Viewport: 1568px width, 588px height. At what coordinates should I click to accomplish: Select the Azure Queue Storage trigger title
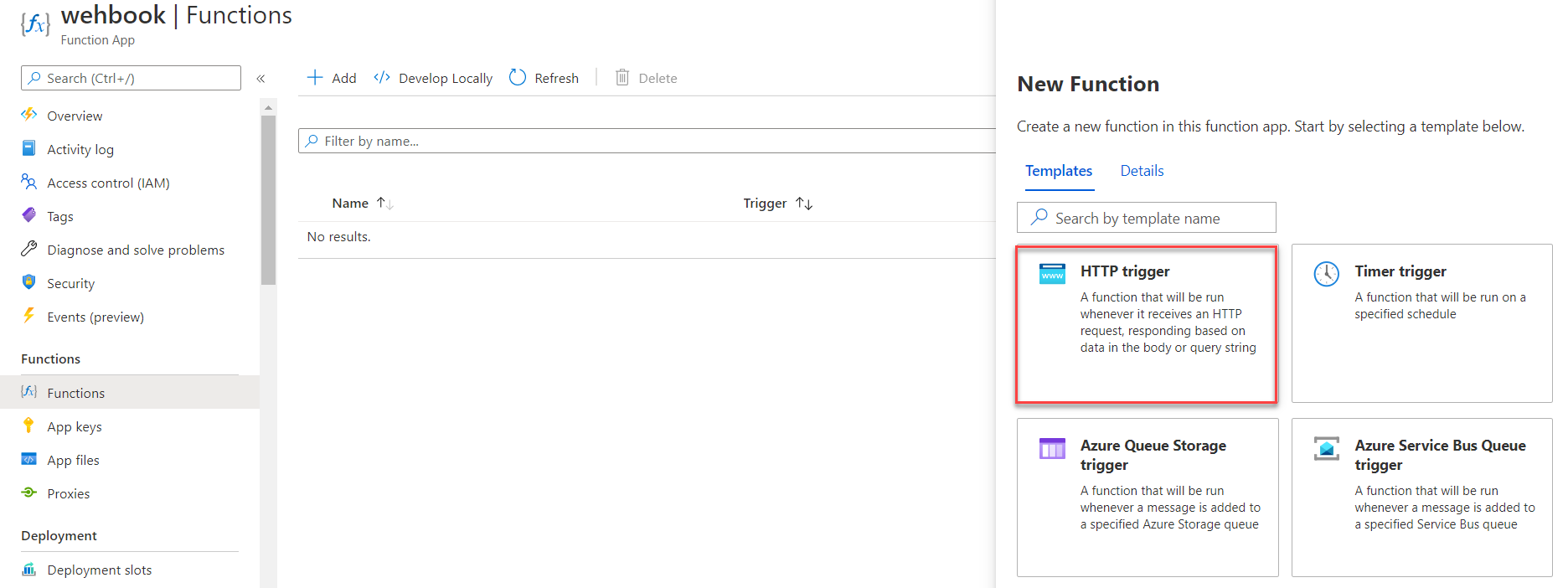click(x=1153, y=455)
